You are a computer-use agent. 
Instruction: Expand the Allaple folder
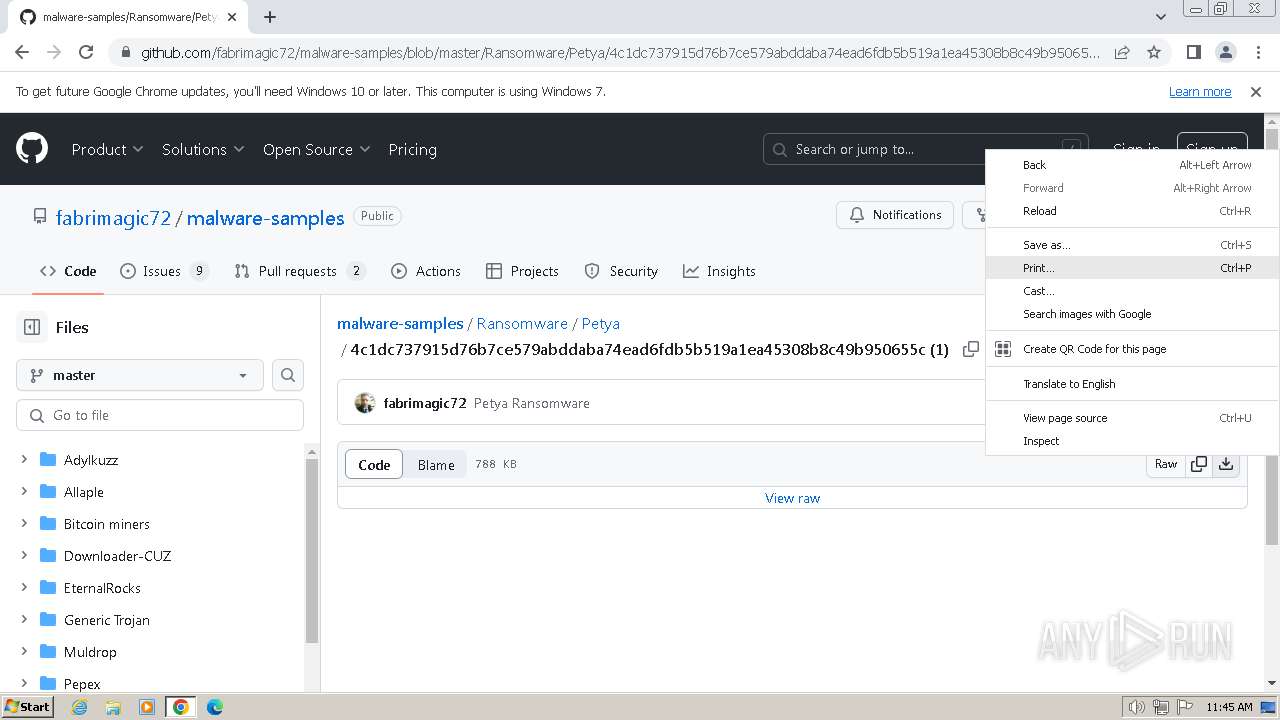click(x=24, y=492)
